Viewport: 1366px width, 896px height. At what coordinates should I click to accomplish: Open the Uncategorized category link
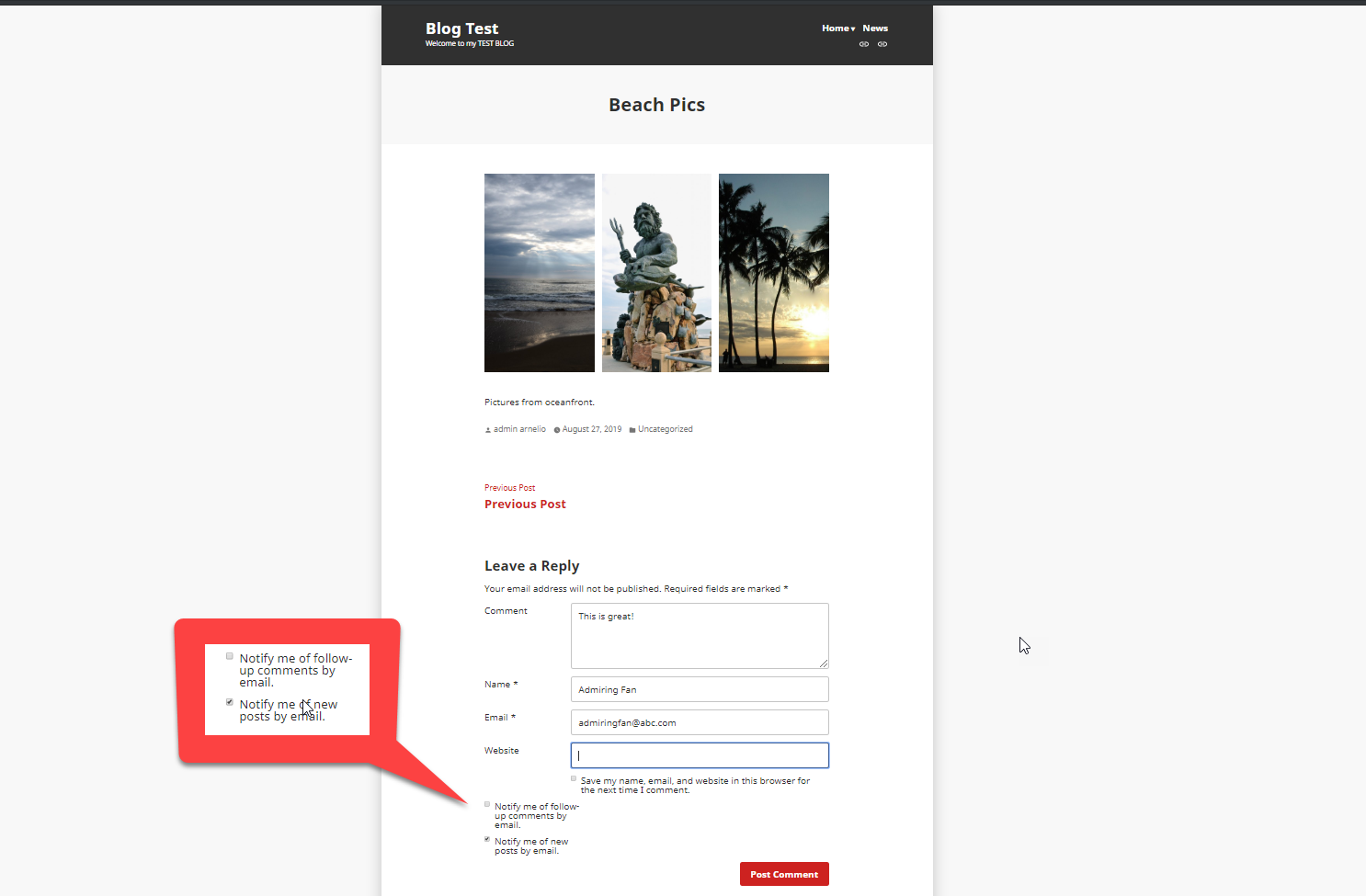pos(665,429)
